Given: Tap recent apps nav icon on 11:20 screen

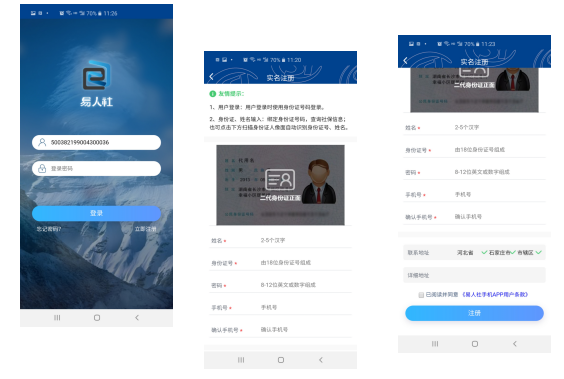Looking at the screenshot, I should pos(241,360).
